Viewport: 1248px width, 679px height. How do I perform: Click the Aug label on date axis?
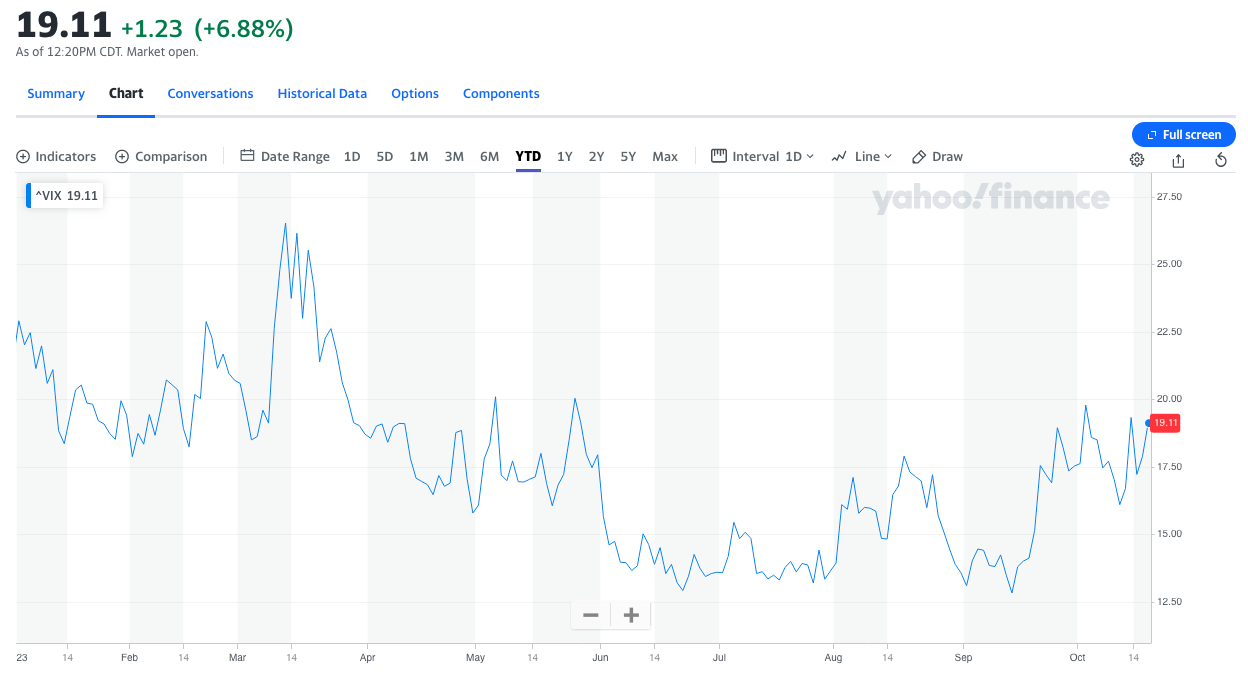(834, 658)
